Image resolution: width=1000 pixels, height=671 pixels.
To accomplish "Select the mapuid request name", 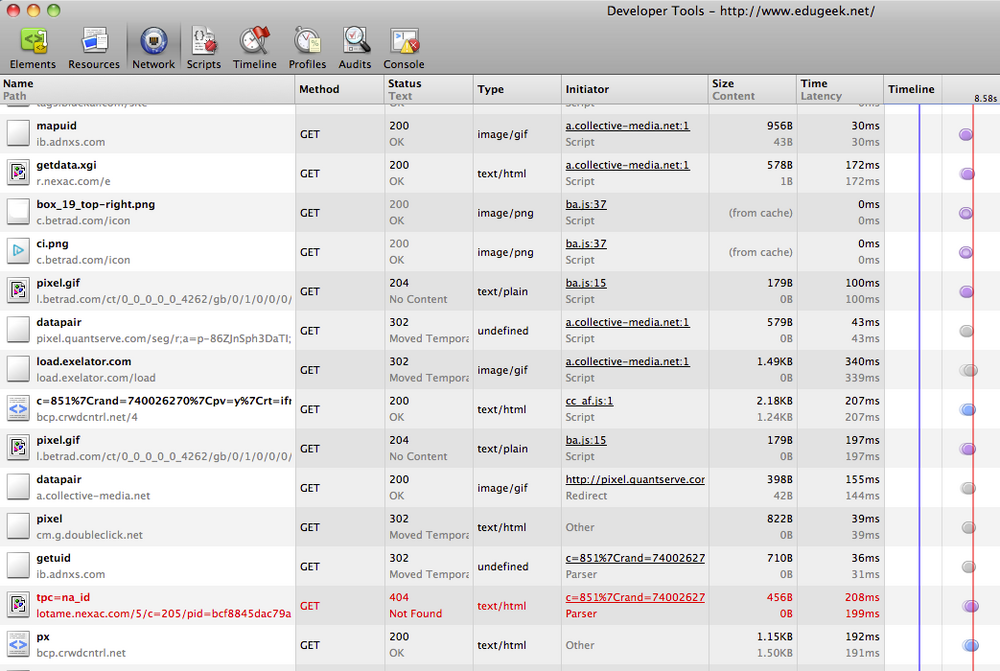I will (56, 126).
